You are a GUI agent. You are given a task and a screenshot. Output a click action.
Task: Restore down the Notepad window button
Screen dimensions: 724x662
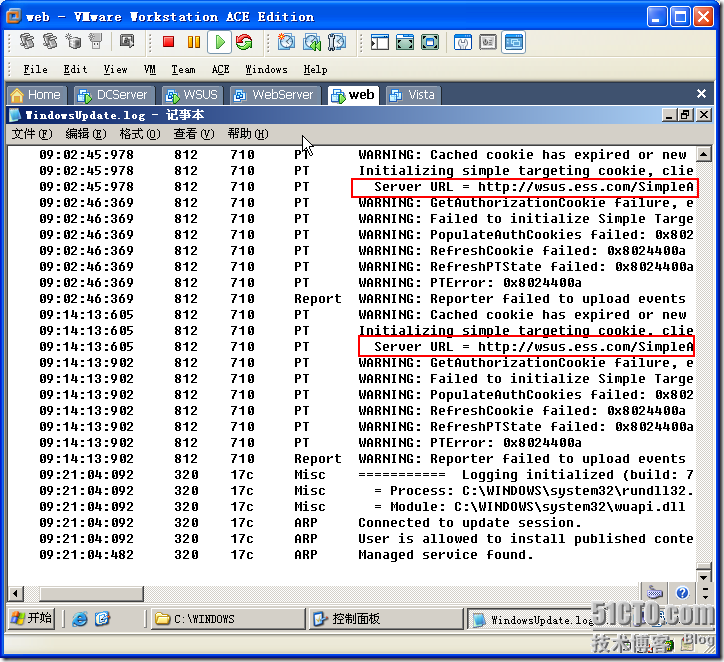pos(685,115)
